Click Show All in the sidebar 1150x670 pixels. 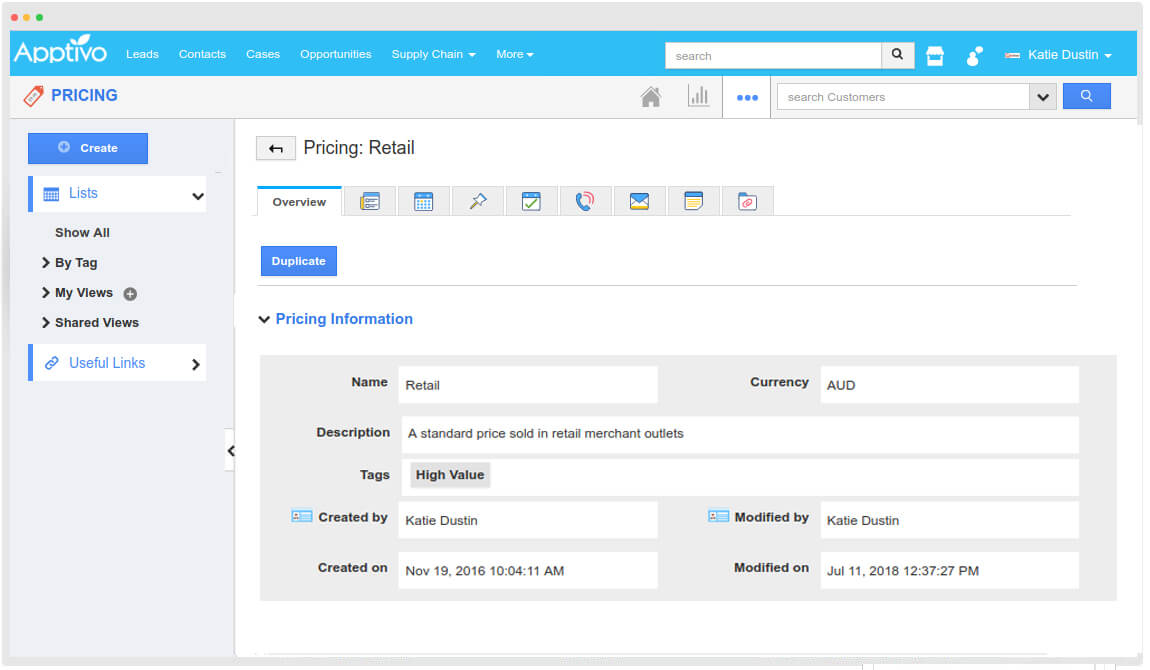pos(82,232)
